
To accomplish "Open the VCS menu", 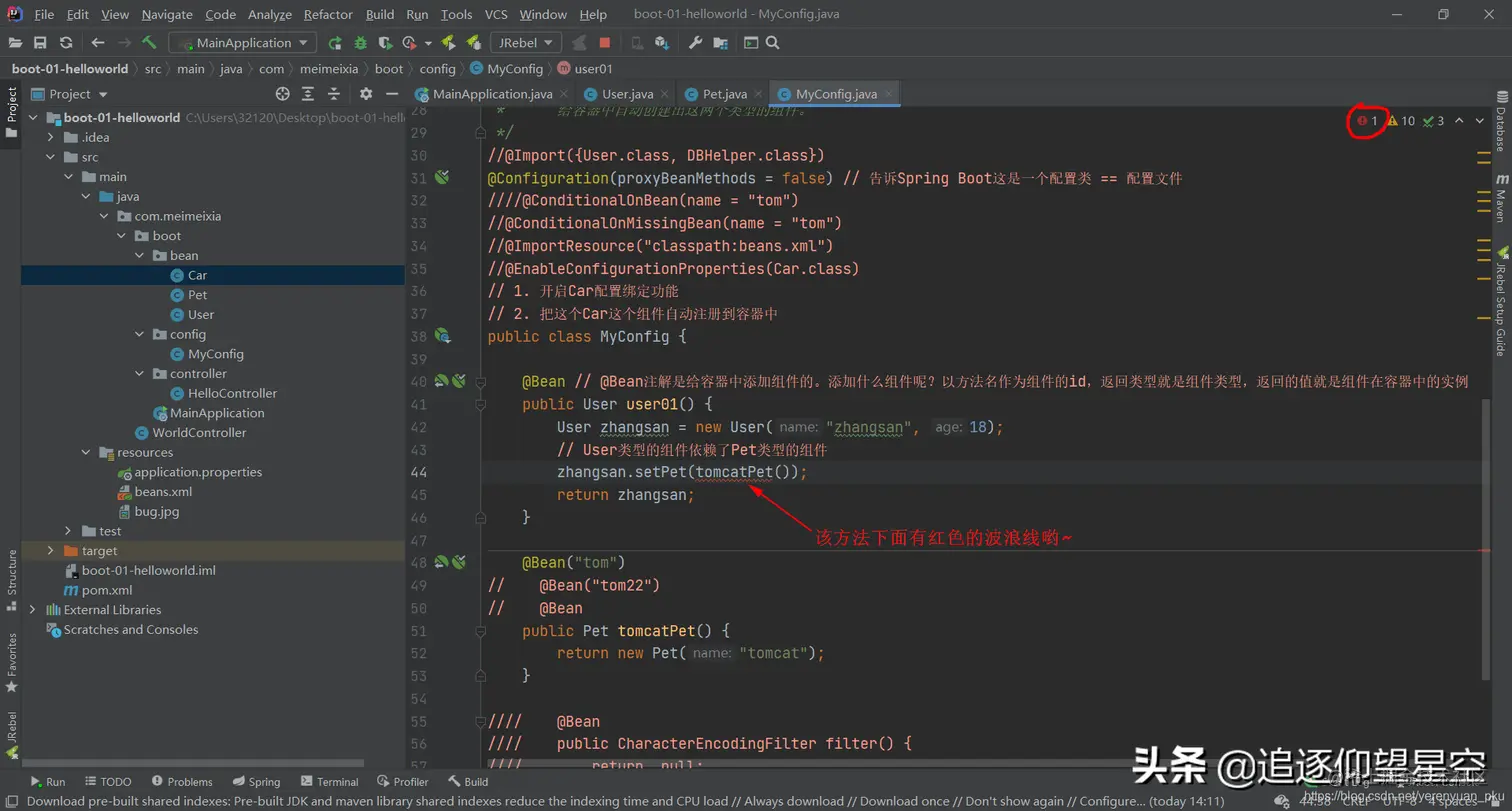I will [496, 15].
